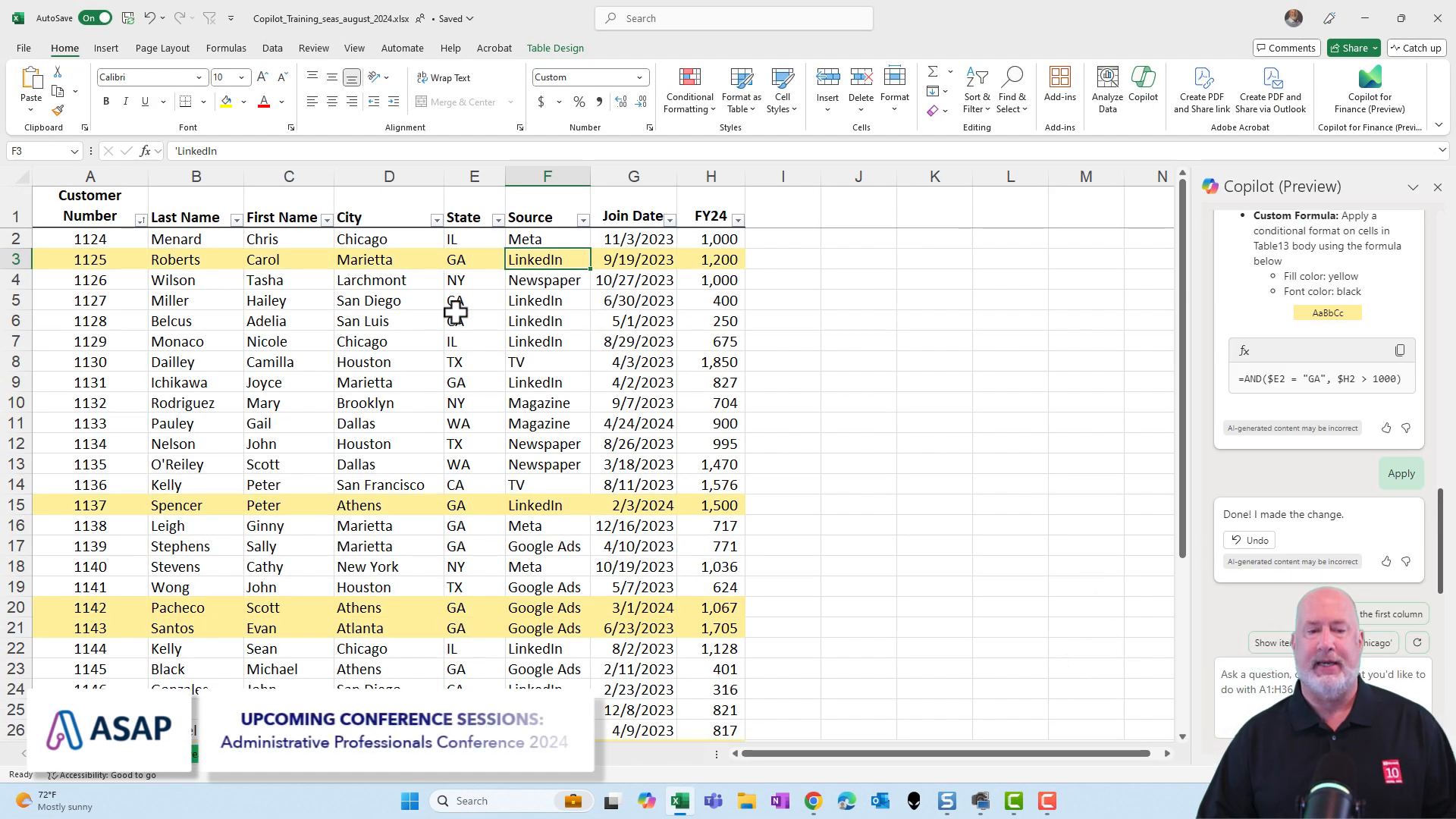Click the Excel icon on the taskbar

[679, 800]
